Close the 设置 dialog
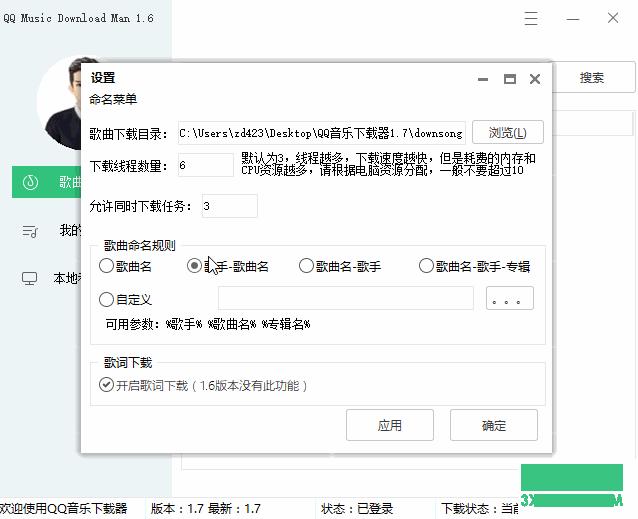The image size is (638, 519). point(535,79)
